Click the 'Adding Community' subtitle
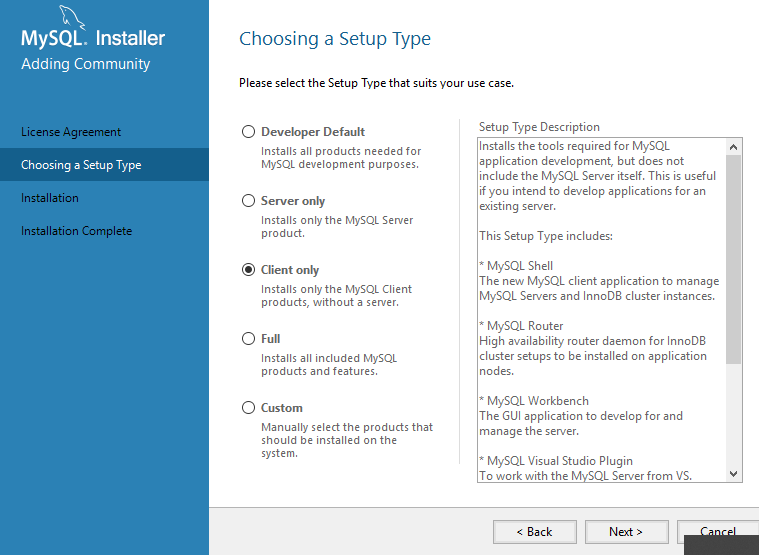The height and width of the screenshot is (555, 759). coord(86,64)
